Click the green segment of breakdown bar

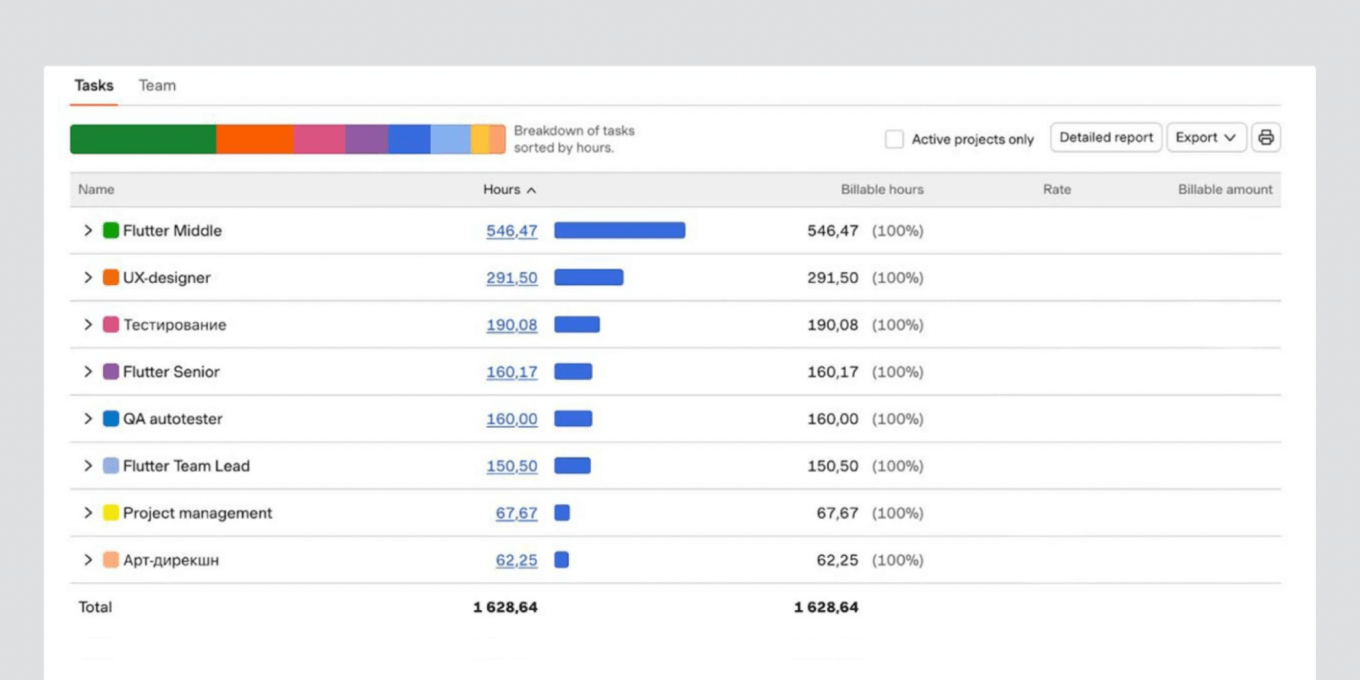tap(143, 139)
